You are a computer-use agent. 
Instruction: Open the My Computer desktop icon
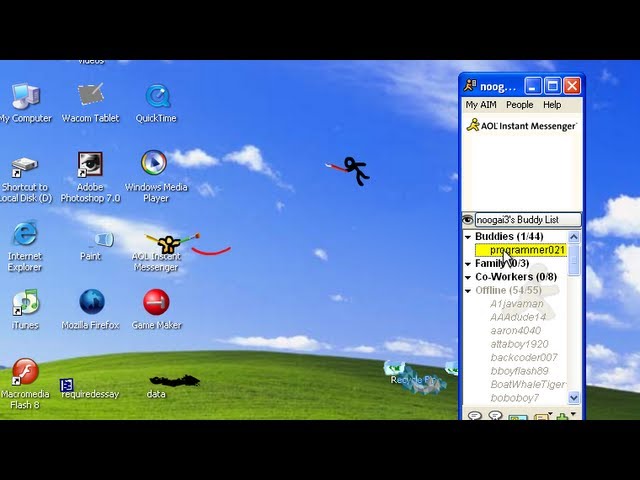[25, 97]
